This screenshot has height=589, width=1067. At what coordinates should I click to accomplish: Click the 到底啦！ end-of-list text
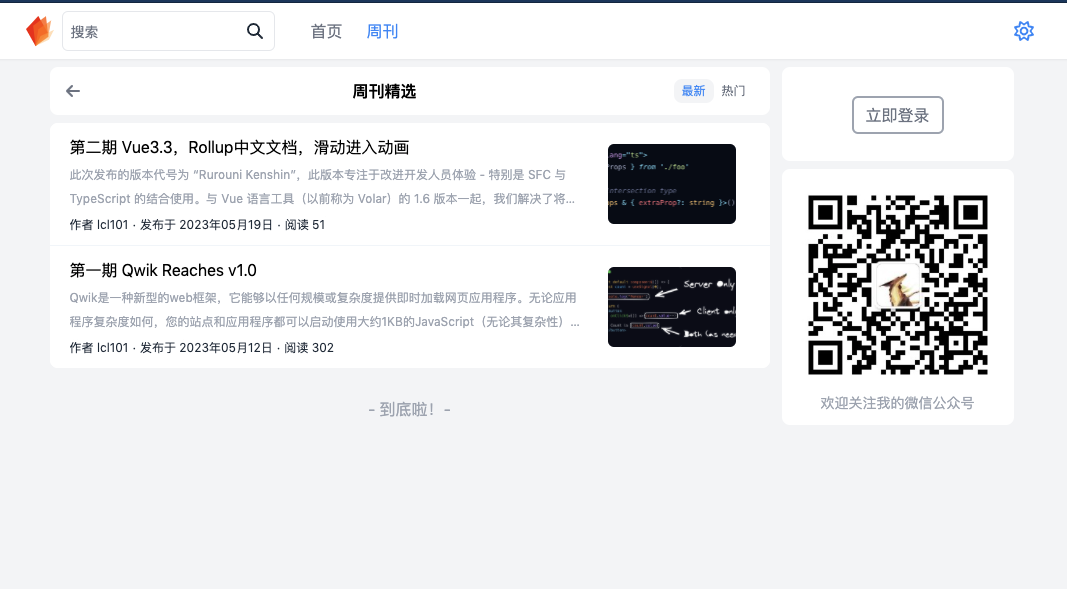point(410,409)
